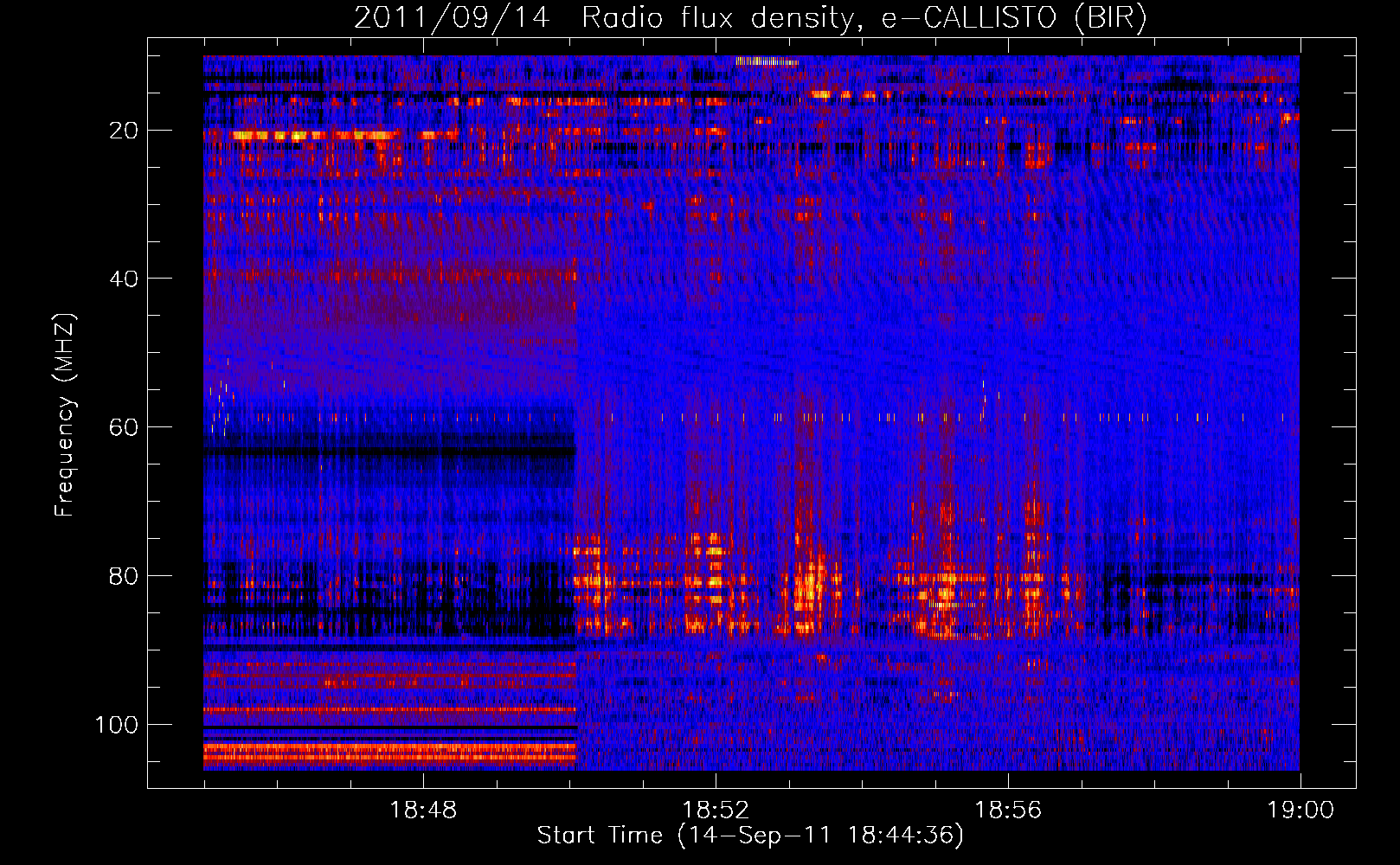This screenshot has height=865, width=1400.
Task: Click the 'Frequency (MHZ)' axis label
Action: pos(65,415)
